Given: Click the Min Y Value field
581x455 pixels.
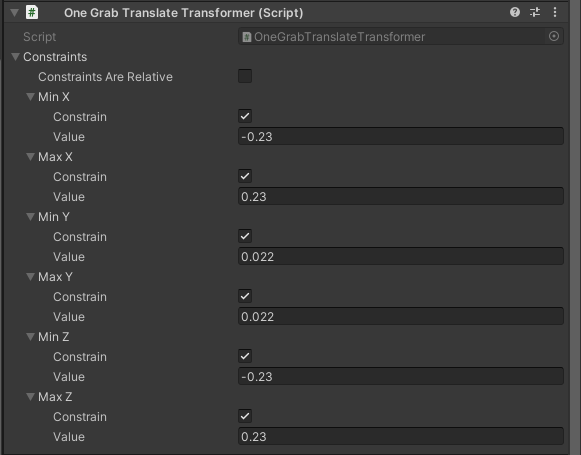Looking at the screenshot, I should pyautogui.click(x=401, y=256).
